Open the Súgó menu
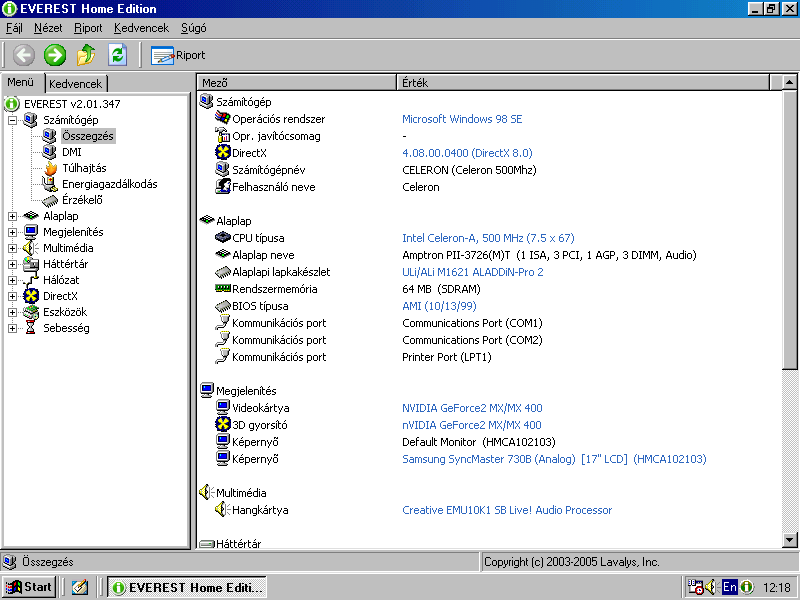This screenshot has width=800, height=600. [193, 28]
